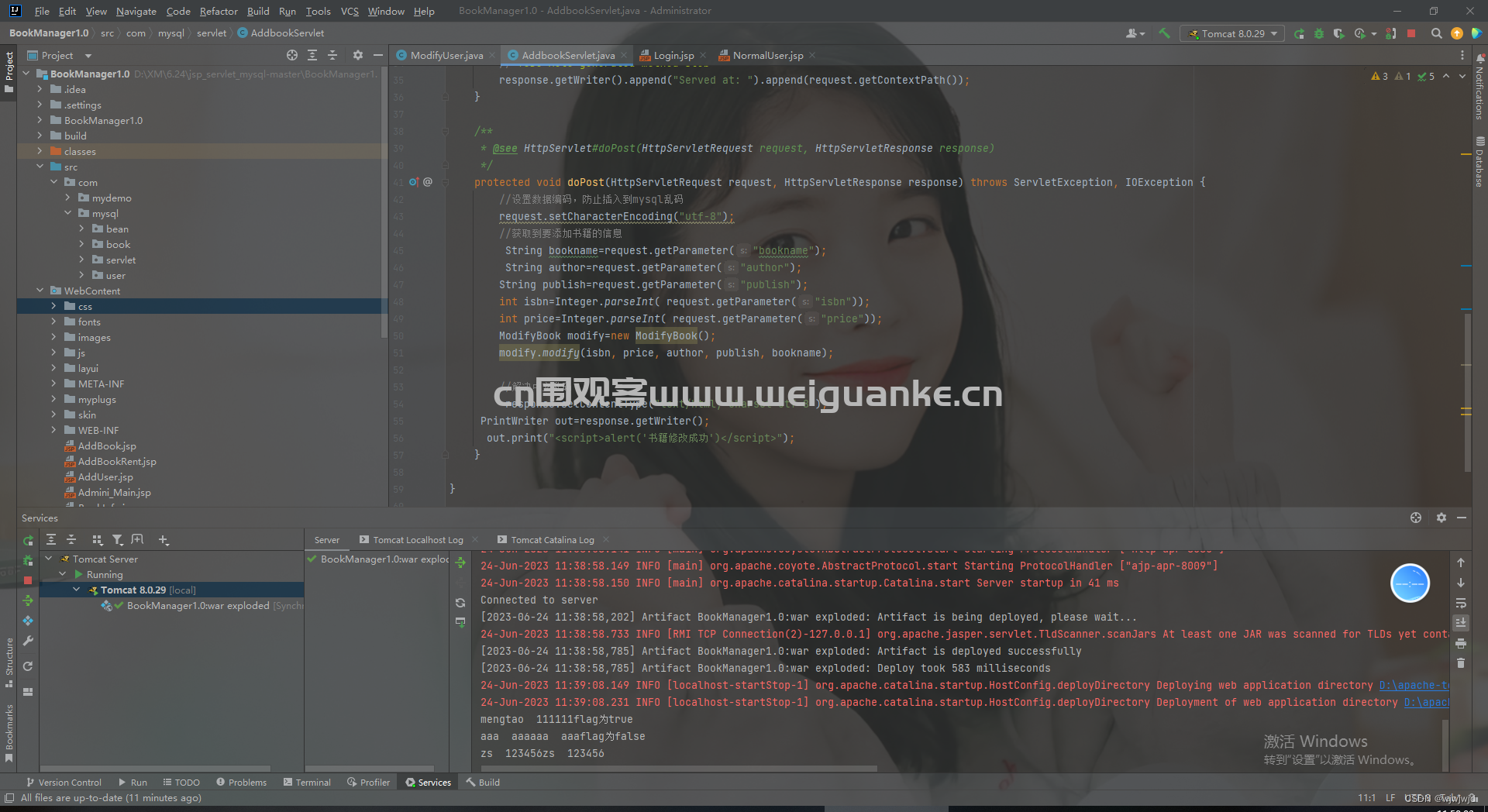
Task: Add service with the plus icon
Action: tap(163, 540)
